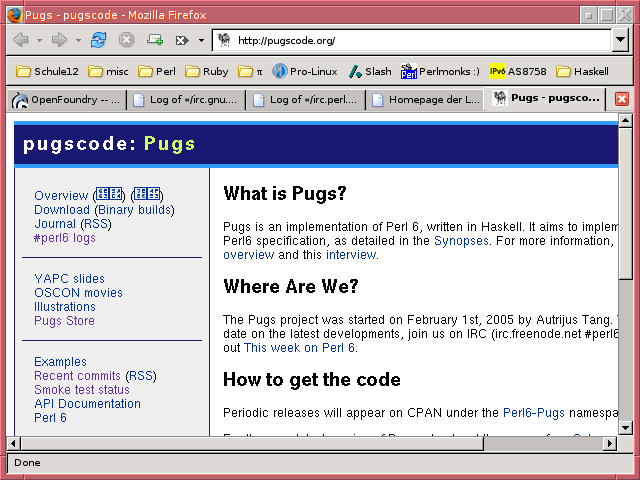Click the Back navigation arrow

[20, 40]
